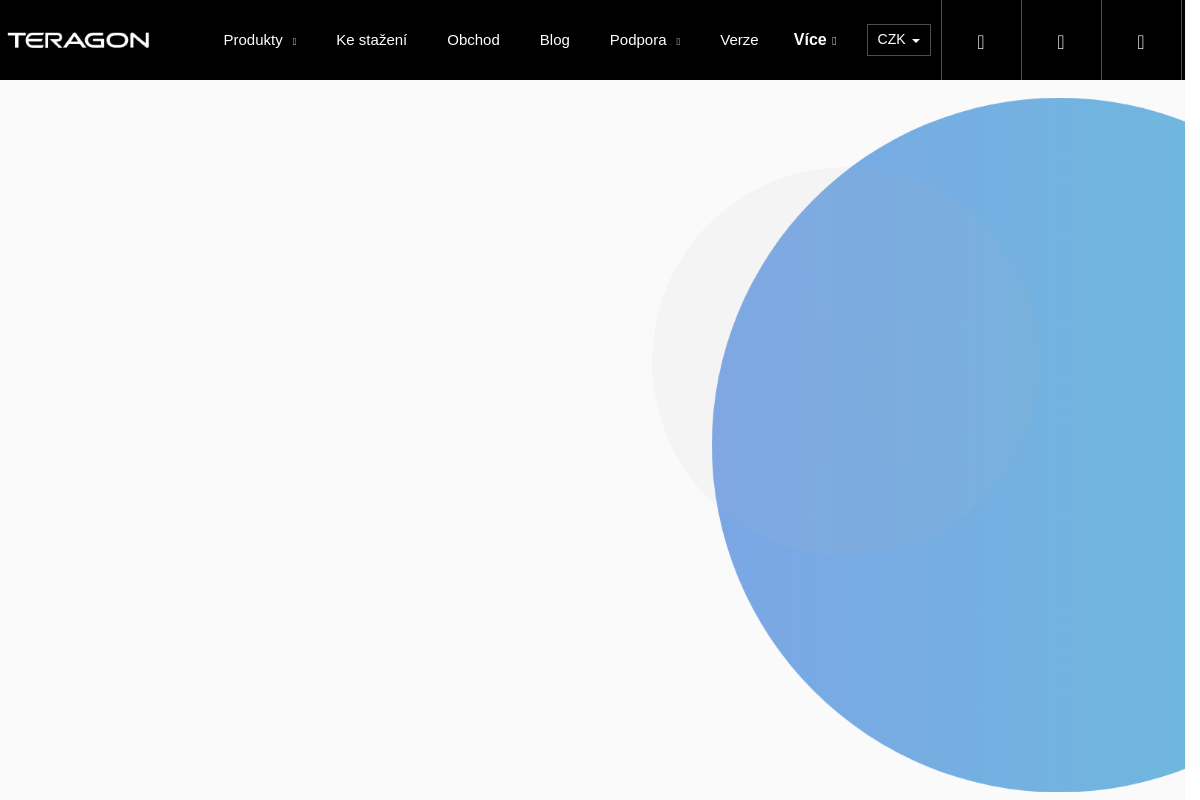Image resolution: width=1200 pixels, height=800 pixels.
Task: Click the last icon button in header
Action: click(x=1141, y=41)
